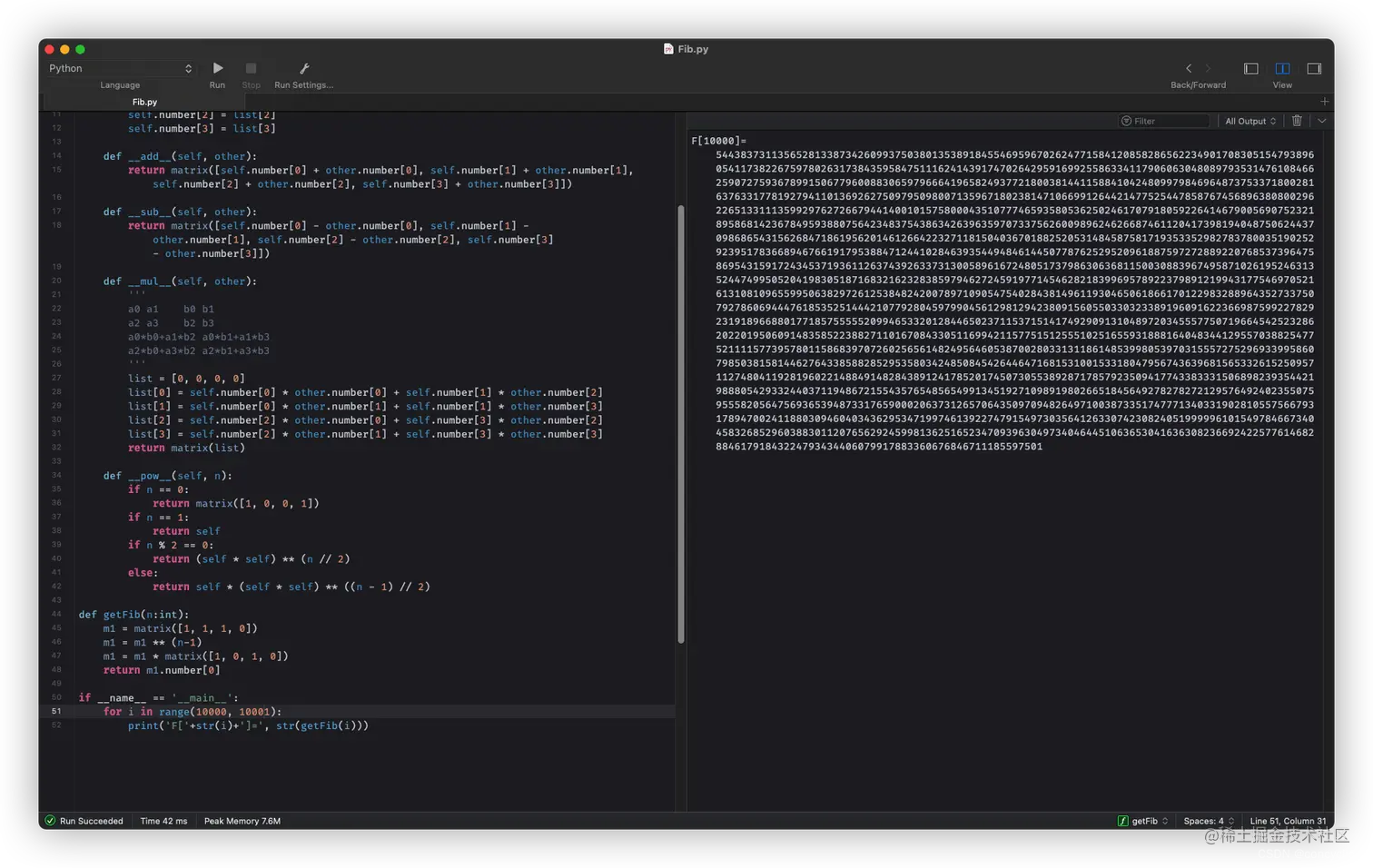Click the 'list = [0, 0, 0, 0]' line

pyautogui.click(x=186, y=379)
